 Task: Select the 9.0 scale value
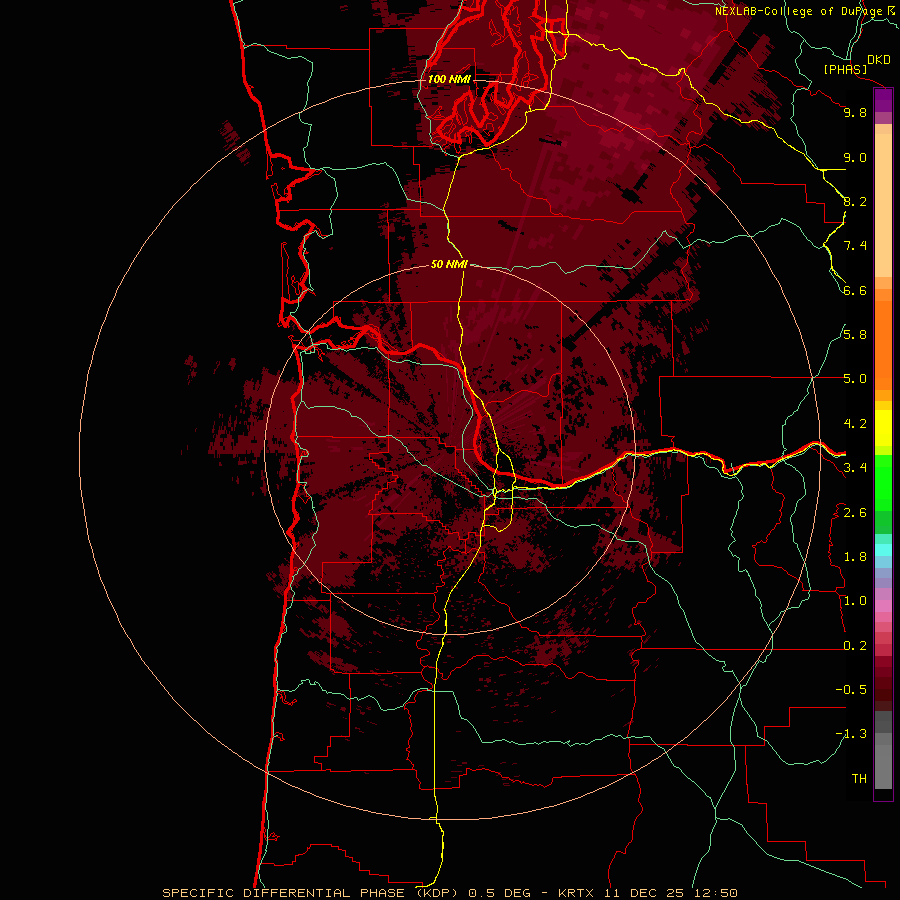pos(855,157)
